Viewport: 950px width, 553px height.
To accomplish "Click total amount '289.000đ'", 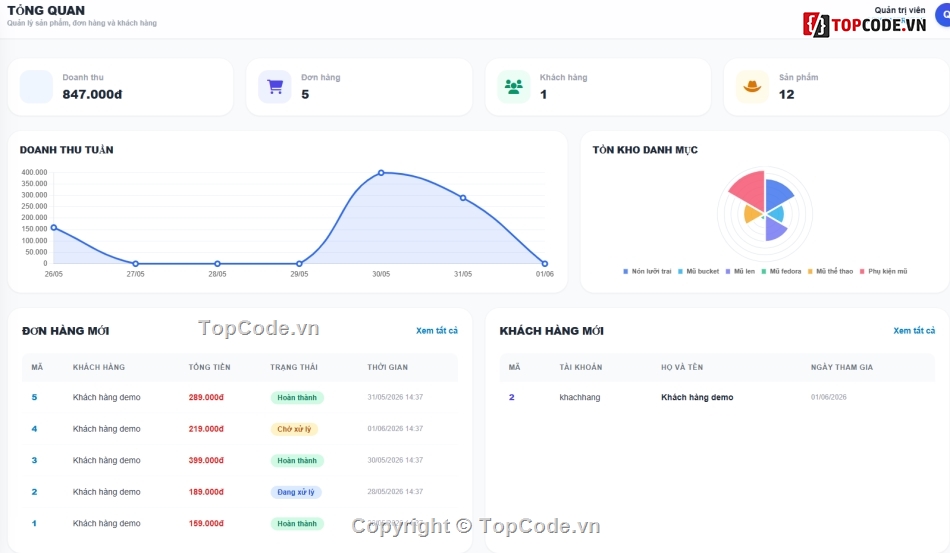I will (206, 397).
